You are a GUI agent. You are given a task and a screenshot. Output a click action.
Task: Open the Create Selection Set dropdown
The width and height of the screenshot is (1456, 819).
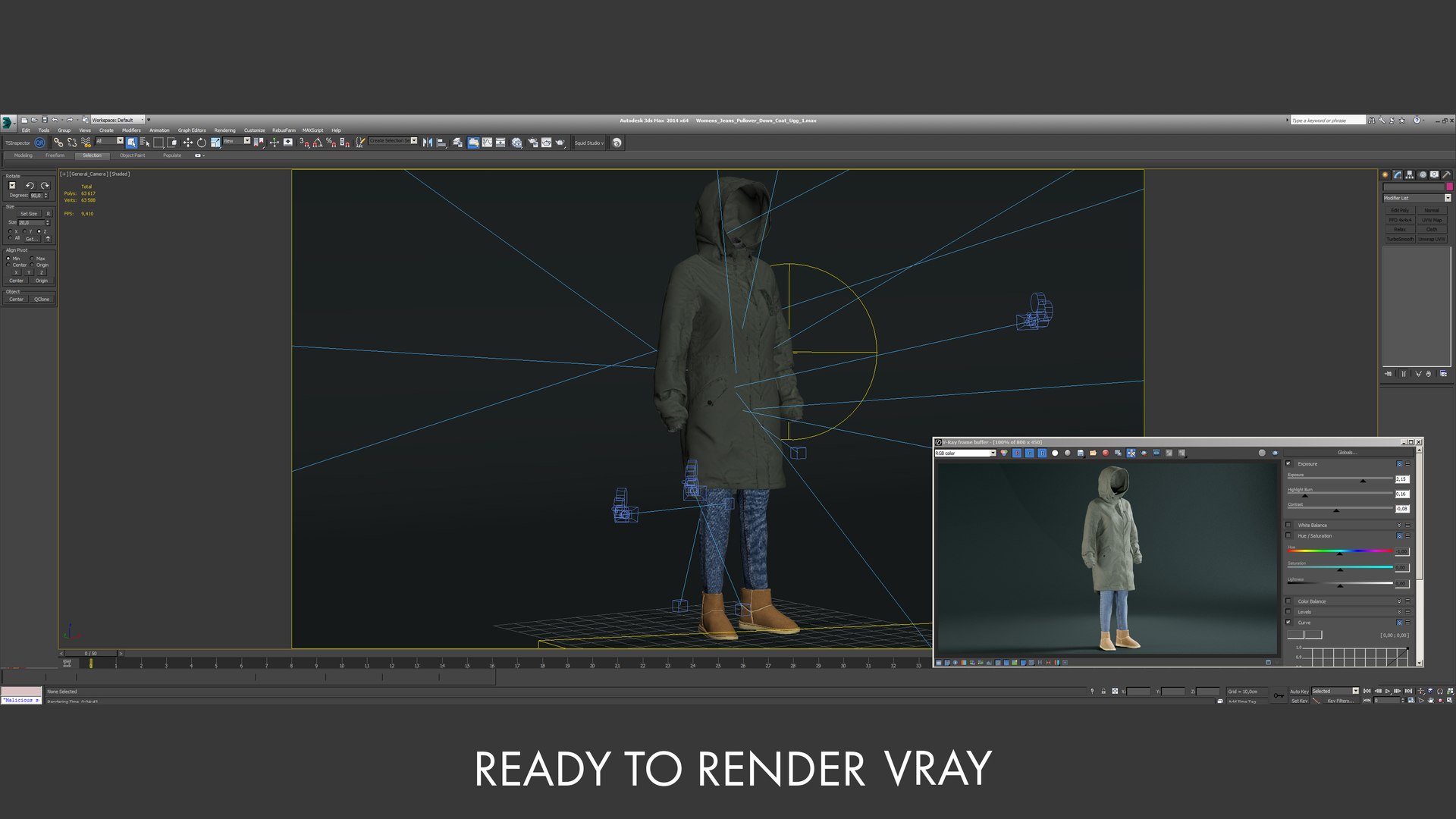point(393,141)
